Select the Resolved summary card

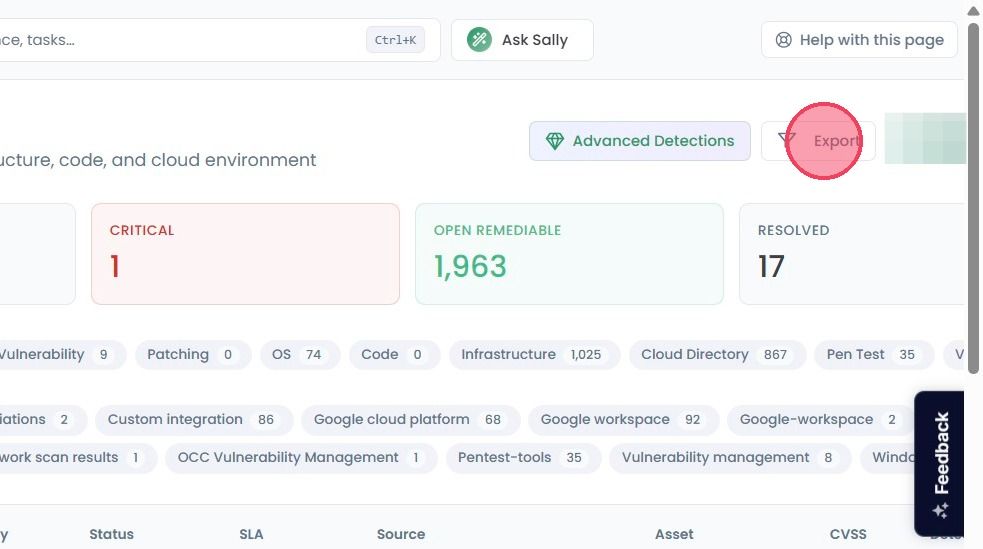tap(853, 254)
